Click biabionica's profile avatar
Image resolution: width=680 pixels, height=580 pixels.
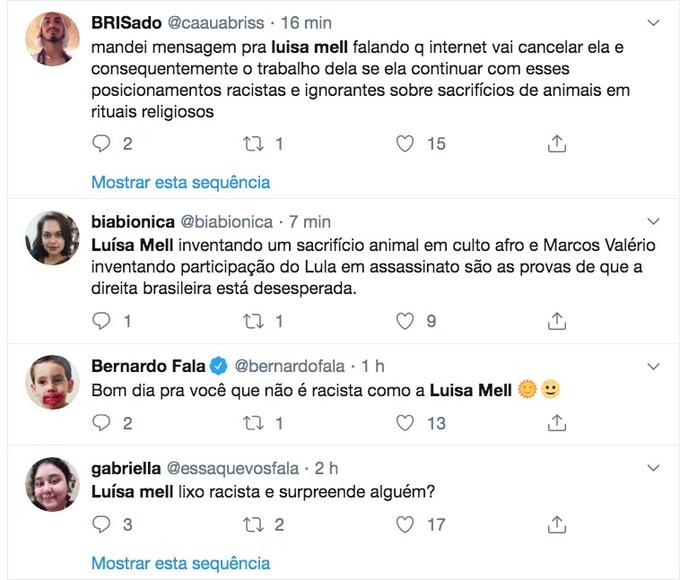click(52, 238)
